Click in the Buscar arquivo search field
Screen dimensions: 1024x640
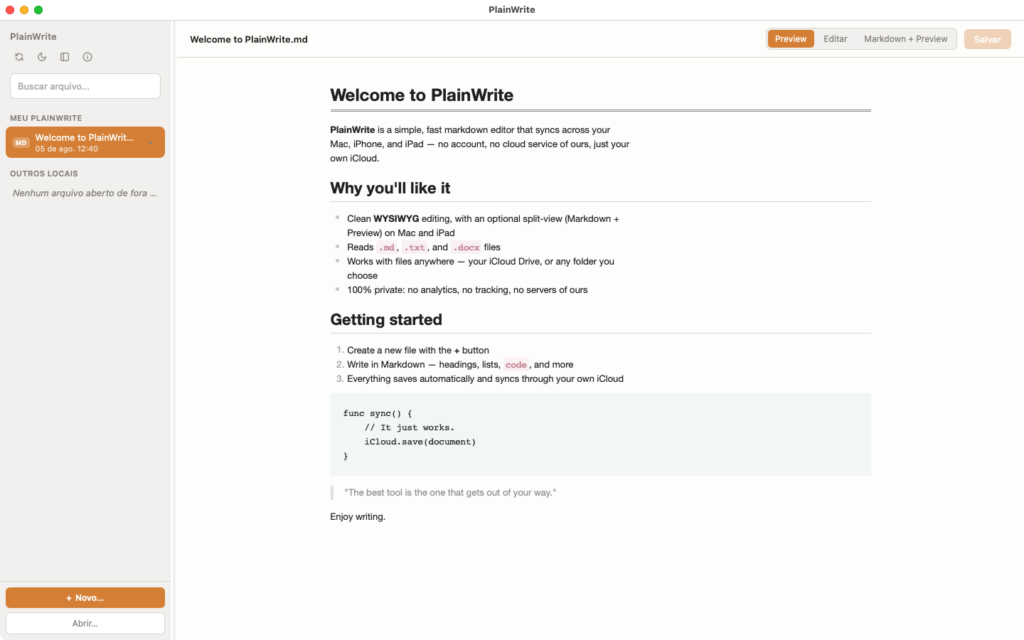(85, 86)
